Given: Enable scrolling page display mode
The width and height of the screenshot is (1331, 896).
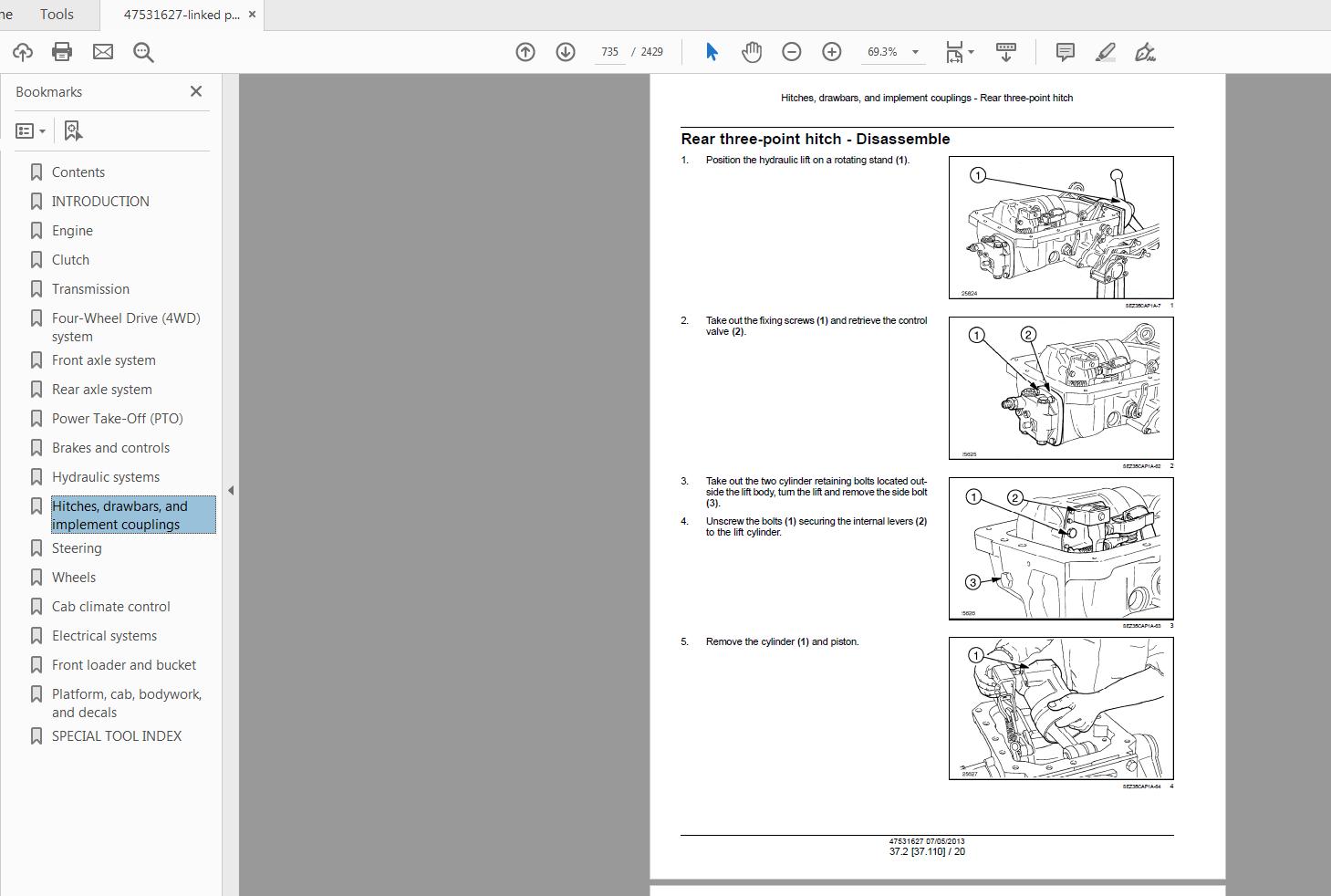Looking at the screenshot, I should (1005, 52).
